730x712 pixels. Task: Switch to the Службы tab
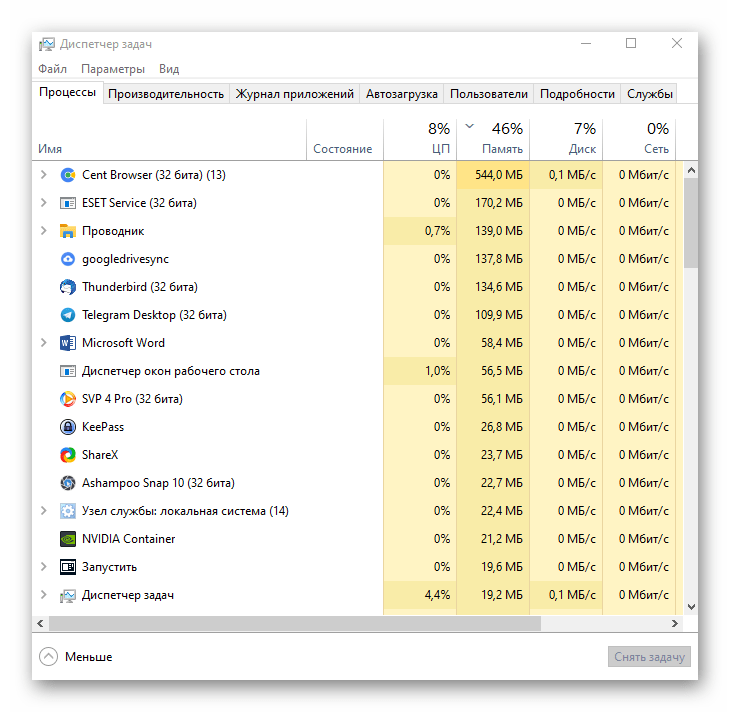click(x=649, y=94)
